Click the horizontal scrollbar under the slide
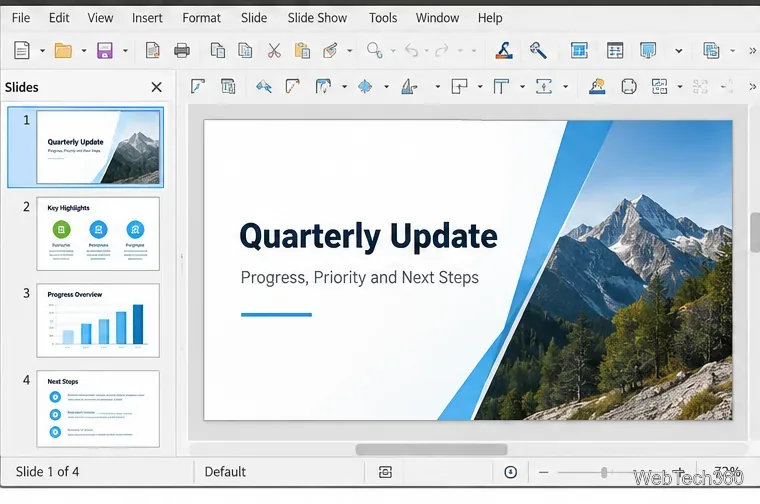760x504 pixels. [x=431, y=449]
